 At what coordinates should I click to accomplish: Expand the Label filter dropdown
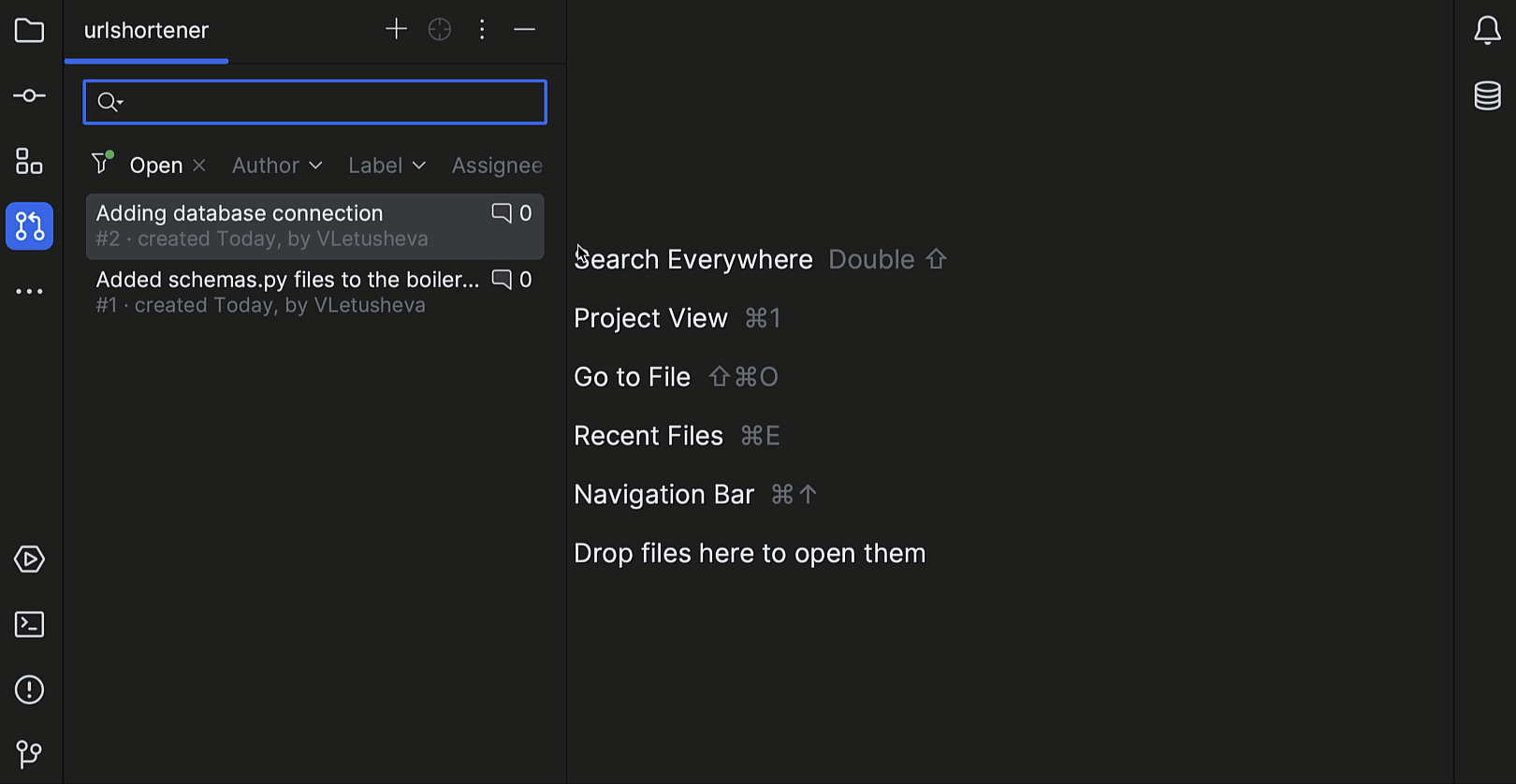[386, 166]
